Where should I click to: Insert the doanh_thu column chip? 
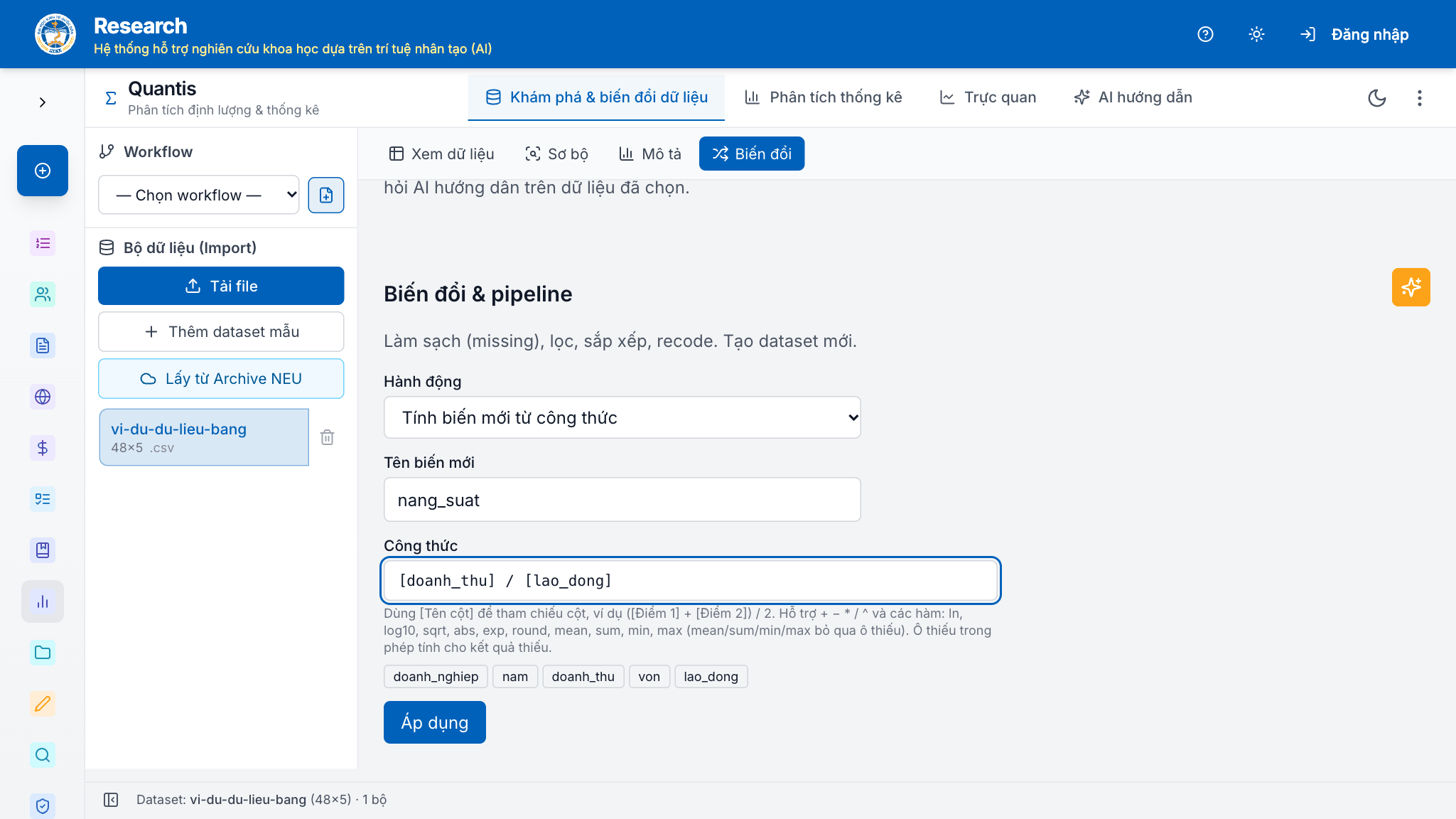(x=583, y=676)
